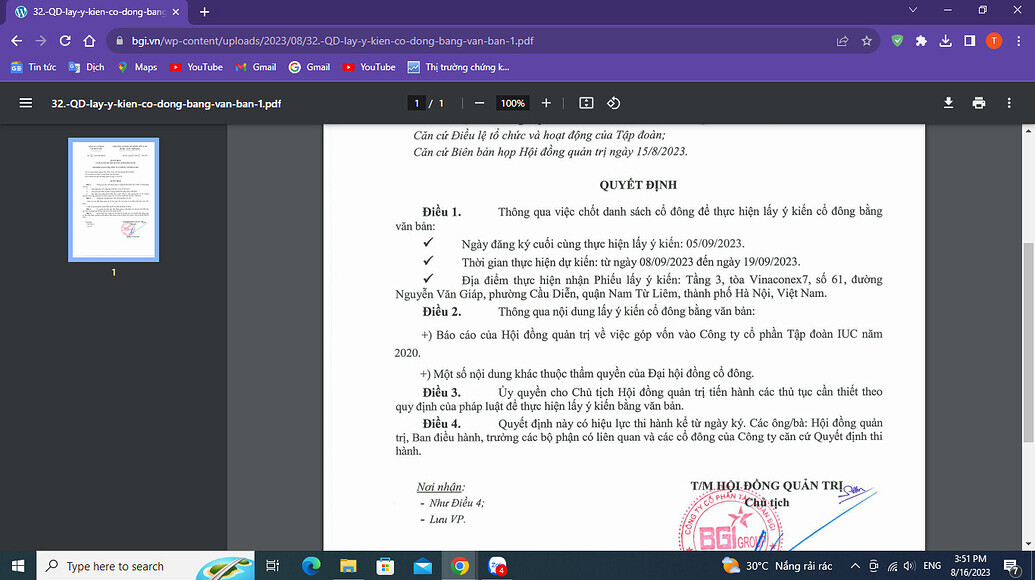1035x580 pixels.
Task: Select the page 1 thumbnail
Action: [113, 200]
